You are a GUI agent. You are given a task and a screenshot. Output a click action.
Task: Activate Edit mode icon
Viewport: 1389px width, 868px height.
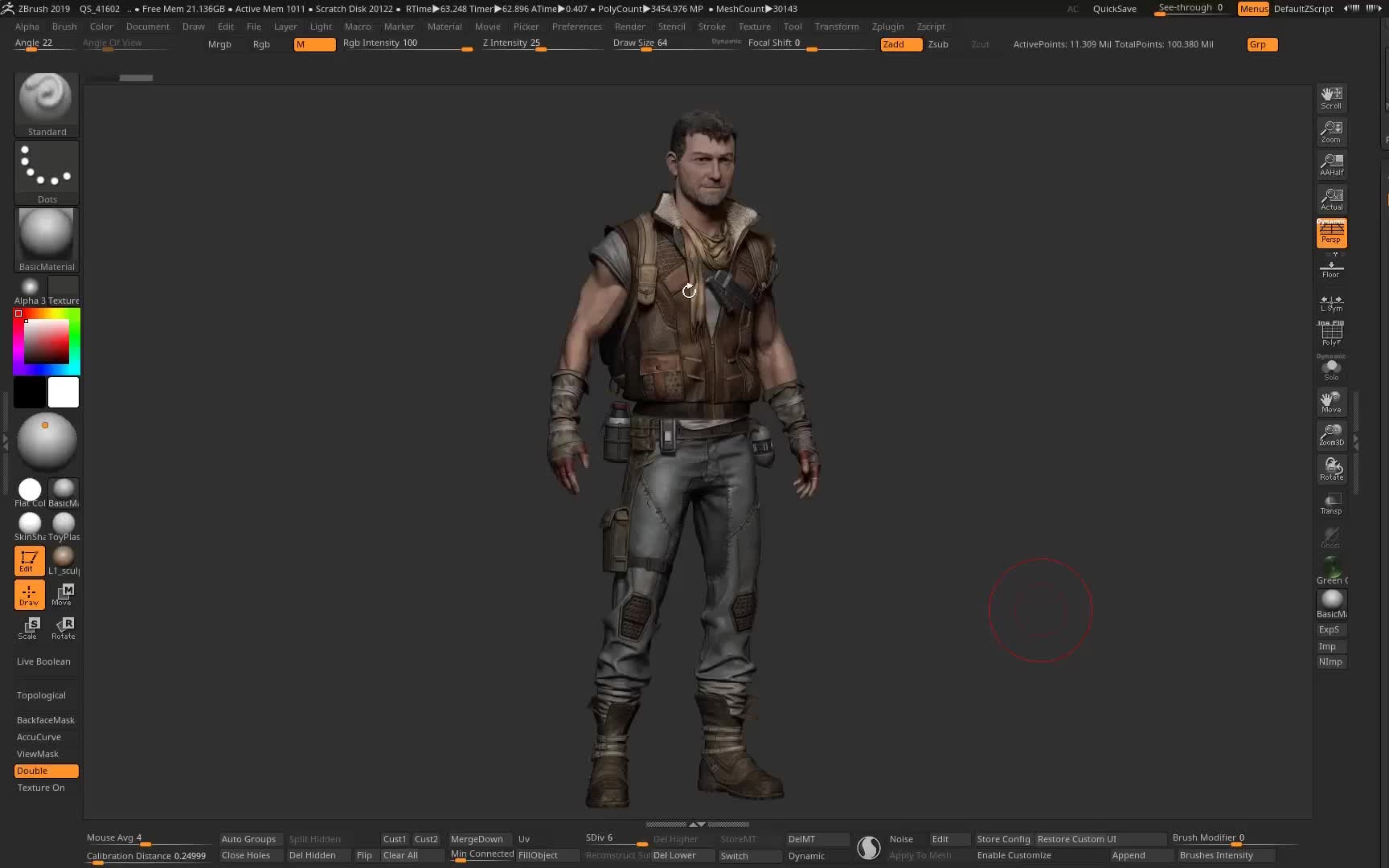pos(29,560)
